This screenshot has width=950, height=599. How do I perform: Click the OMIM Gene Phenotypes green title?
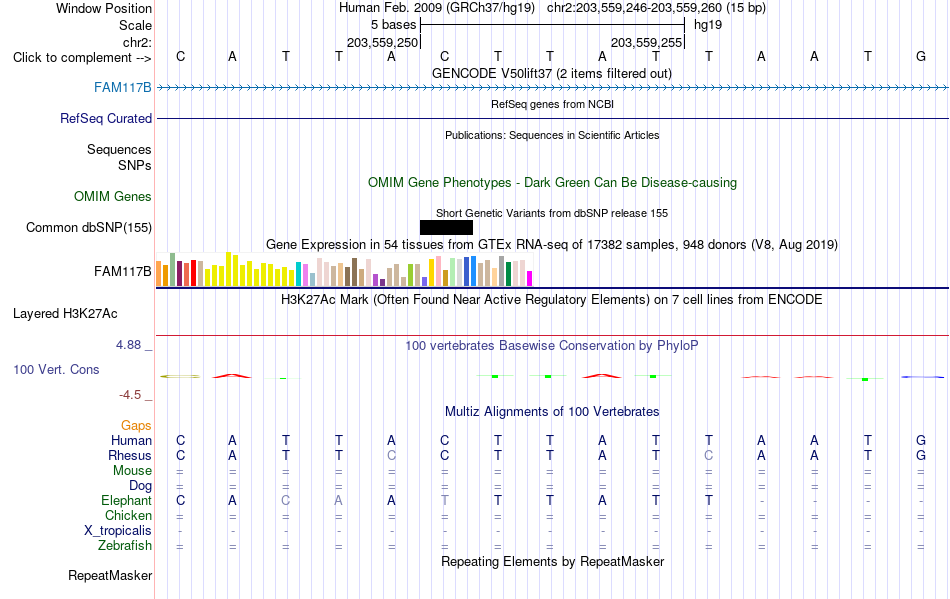tap(553, 183)
